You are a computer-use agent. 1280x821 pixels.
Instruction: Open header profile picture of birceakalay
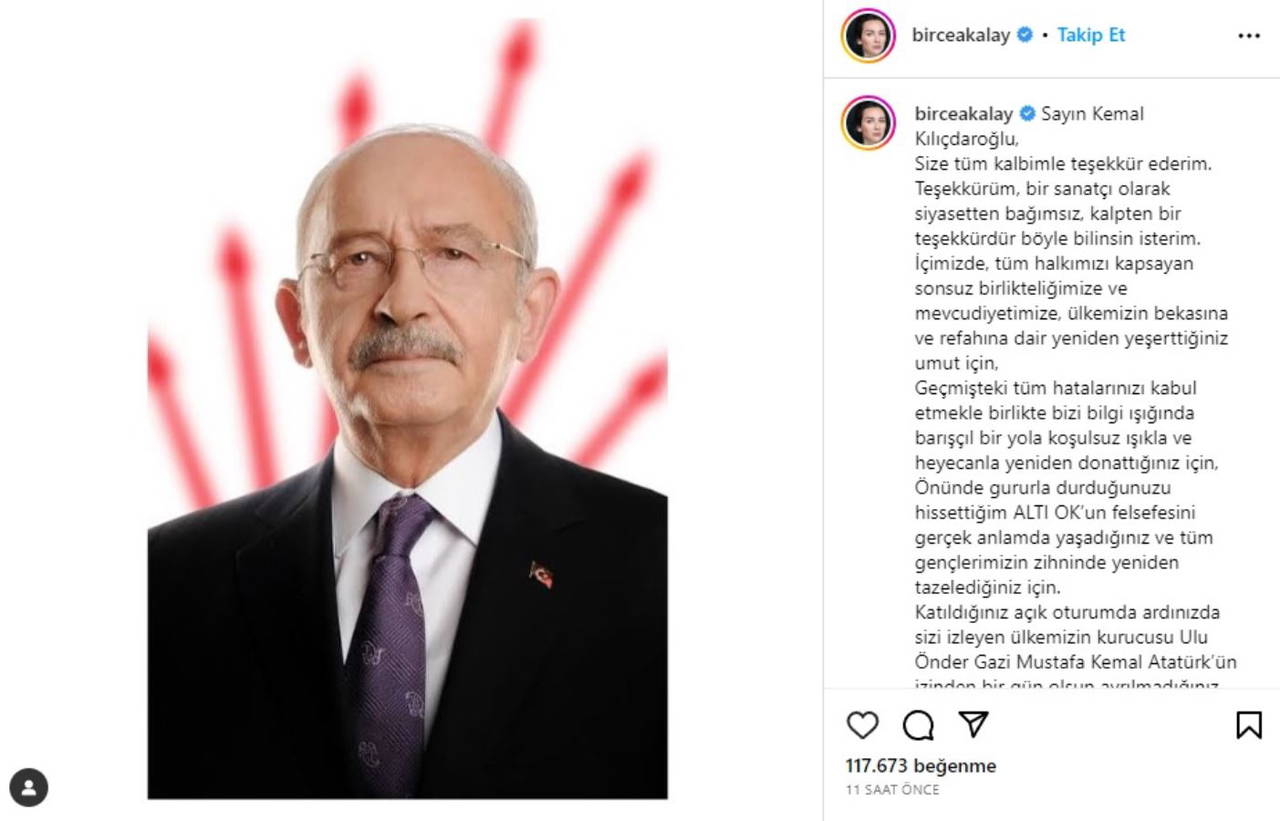(x=868, y=35)
